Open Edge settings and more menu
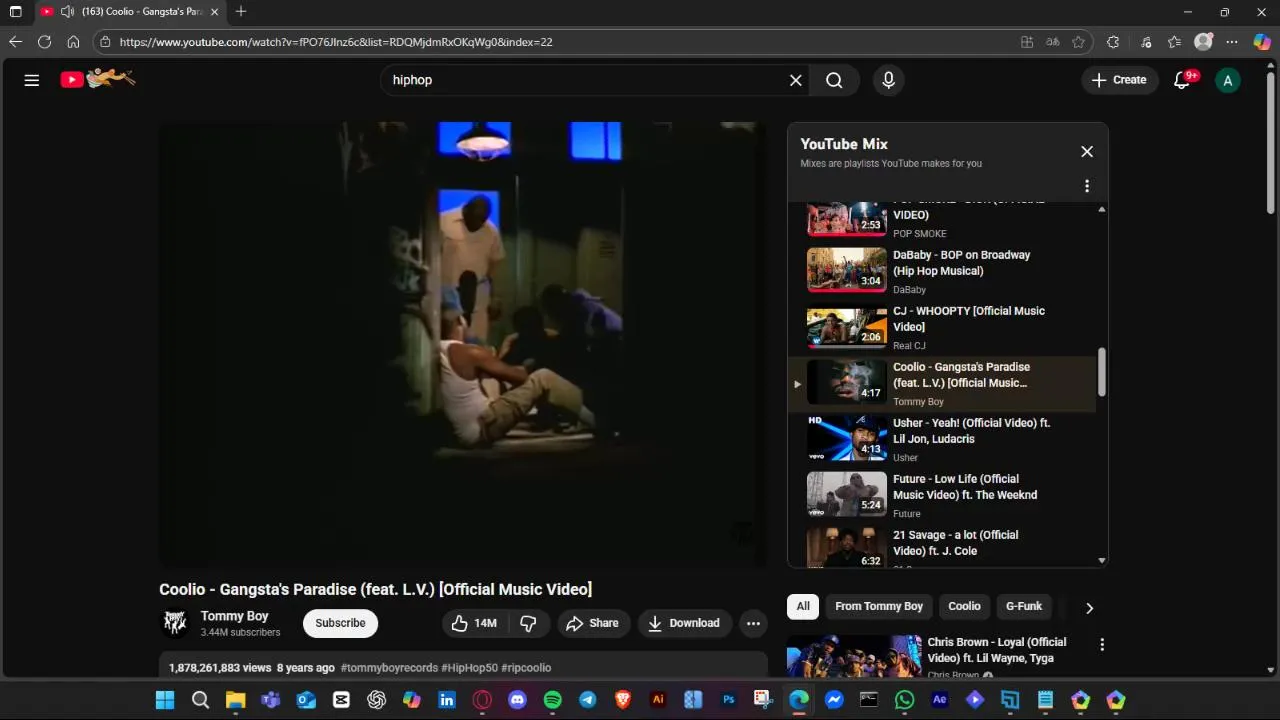 (1232, 42)
